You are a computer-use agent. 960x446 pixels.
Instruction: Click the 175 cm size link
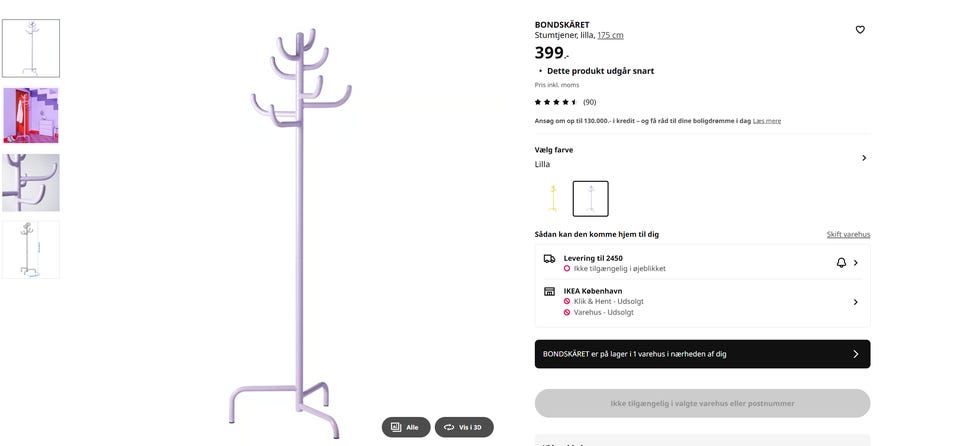coord(610,35)
